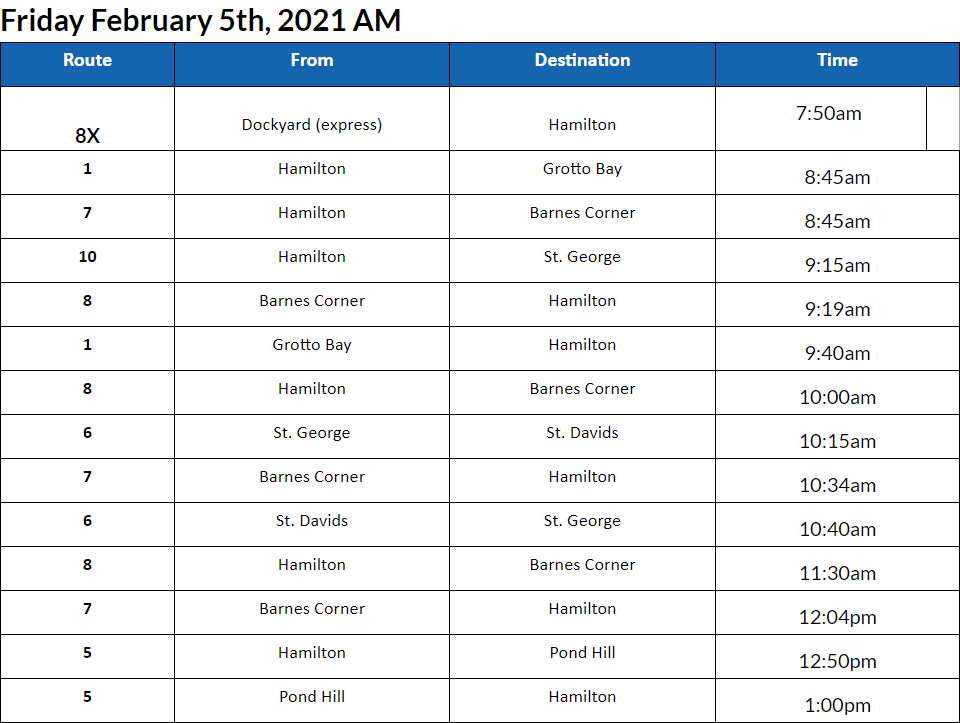The width and height of the screenshot is (960, 723).
Task: Select St. Davids in the Destination column
Action: pos(582,433)
